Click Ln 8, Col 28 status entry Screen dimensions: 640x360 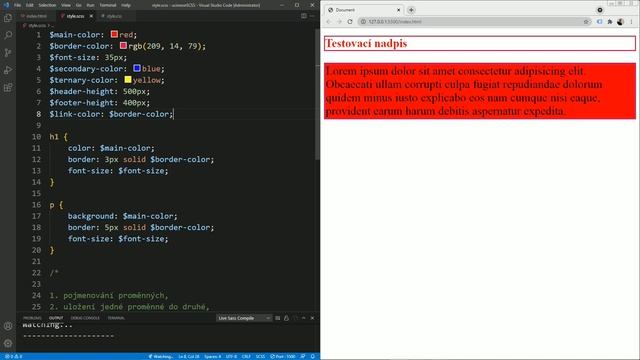pos(189,356)
